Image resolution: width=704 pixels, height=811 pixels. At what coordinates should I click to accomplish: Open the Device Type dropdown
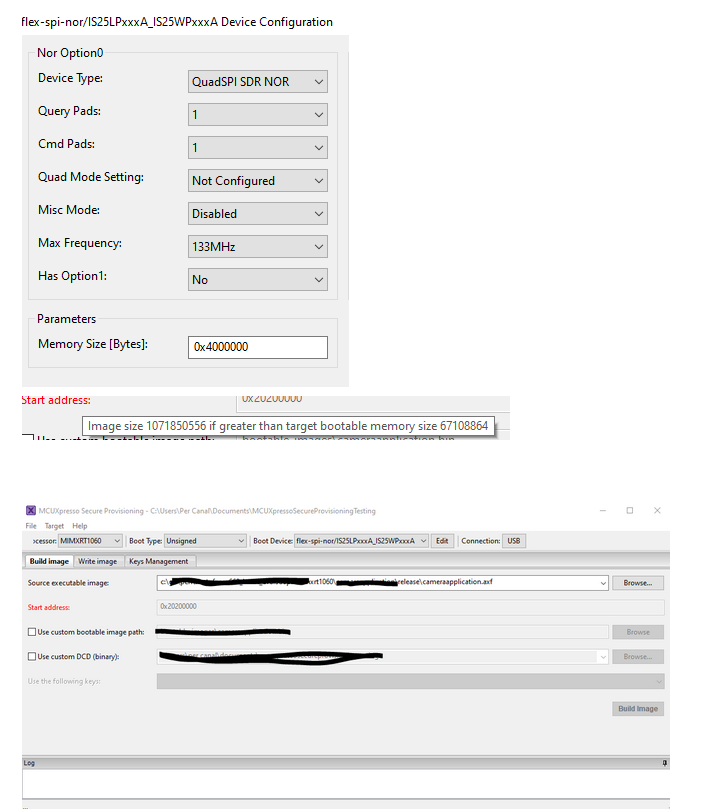point(258,82)
